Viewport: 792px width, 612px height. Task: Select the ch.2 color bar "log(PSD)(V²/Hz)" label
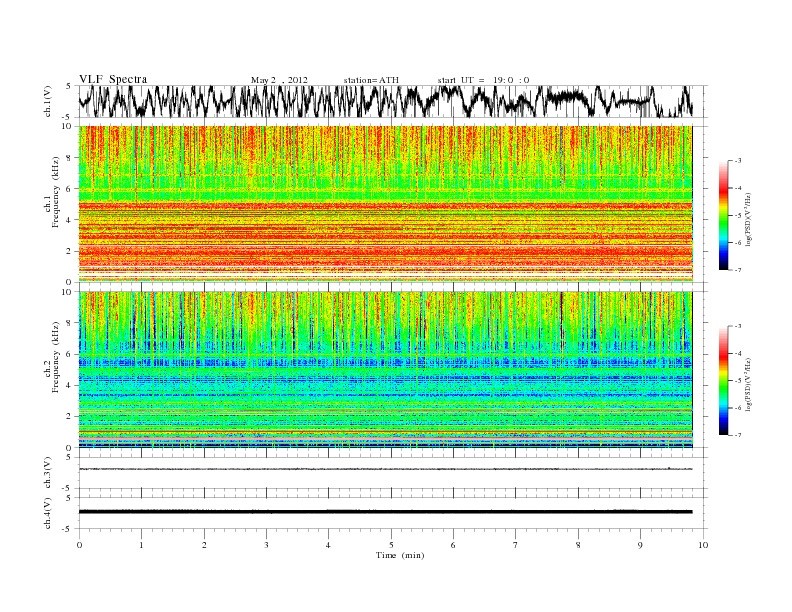pyautogui.click(x=750, y=384)
